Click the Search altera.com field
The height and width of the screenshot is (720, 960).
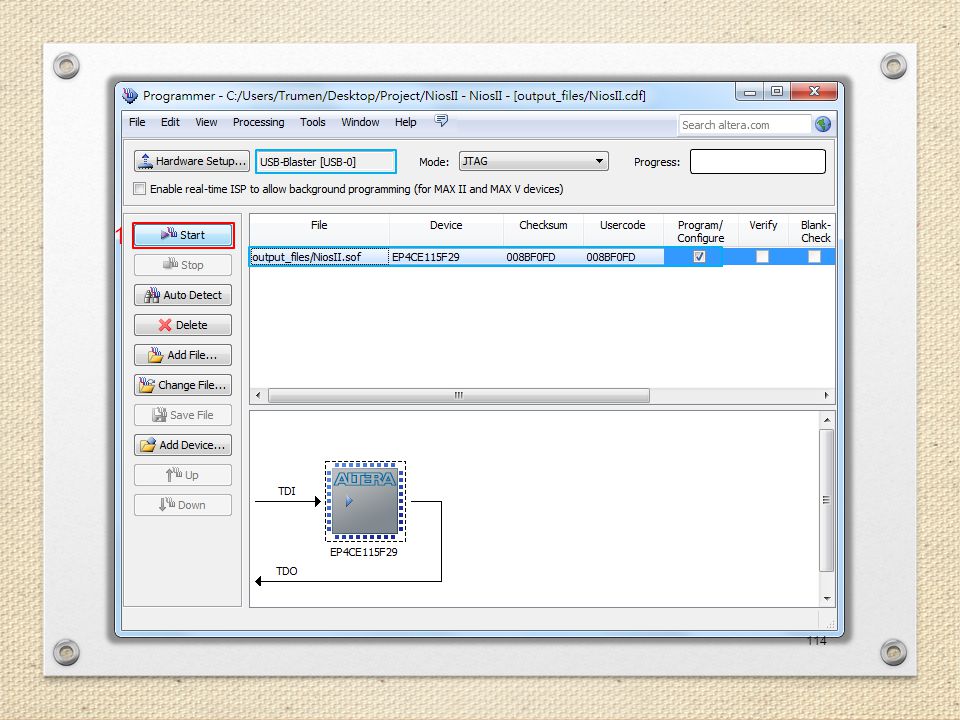click(x=745, y=125)
